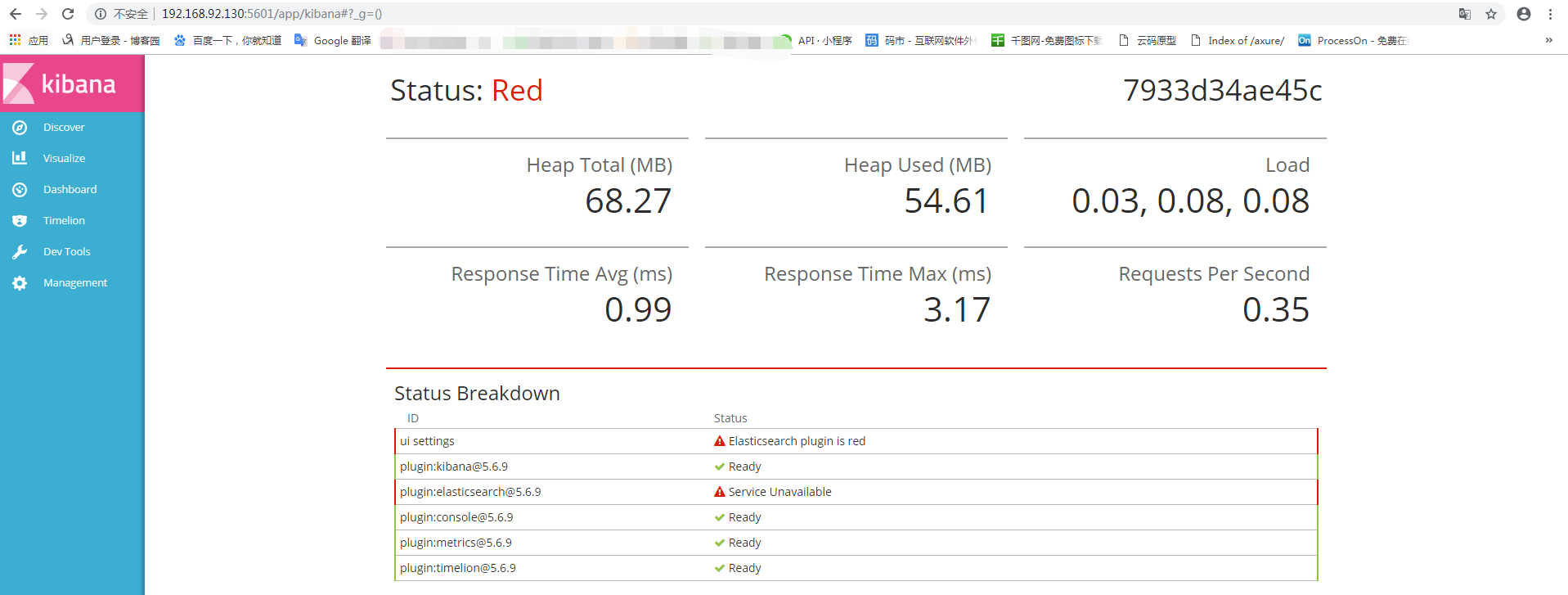Click warning icon beside Service Unavailable

coord(720,492)
